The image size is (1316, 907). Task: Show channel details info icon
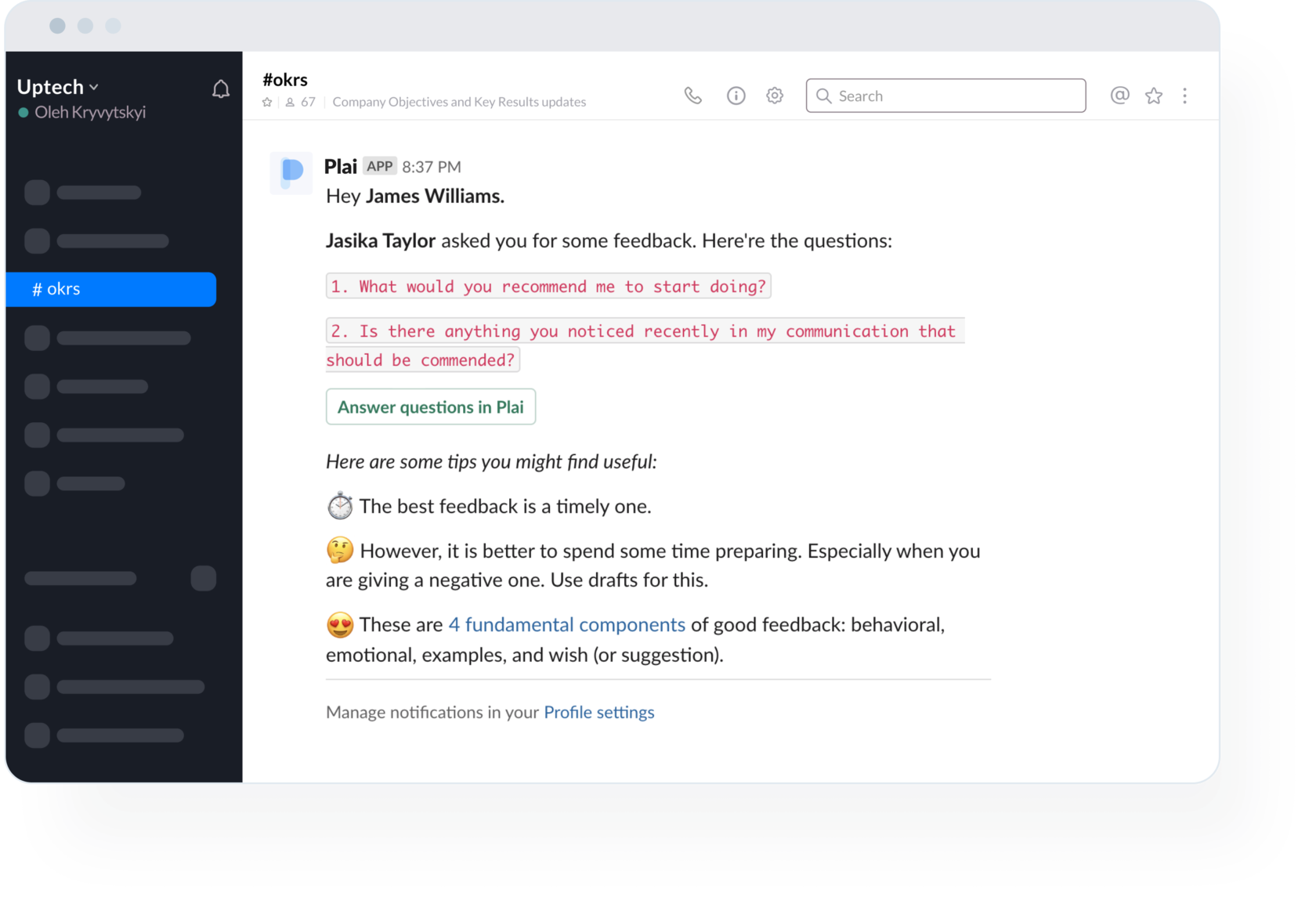[x=736, y=96]
